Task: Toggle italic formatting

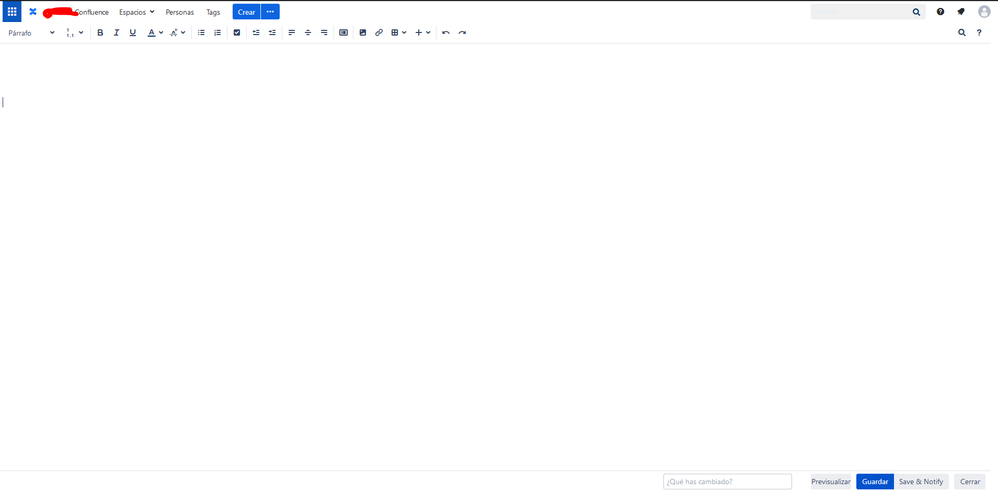Action: [x=116, y=32]
